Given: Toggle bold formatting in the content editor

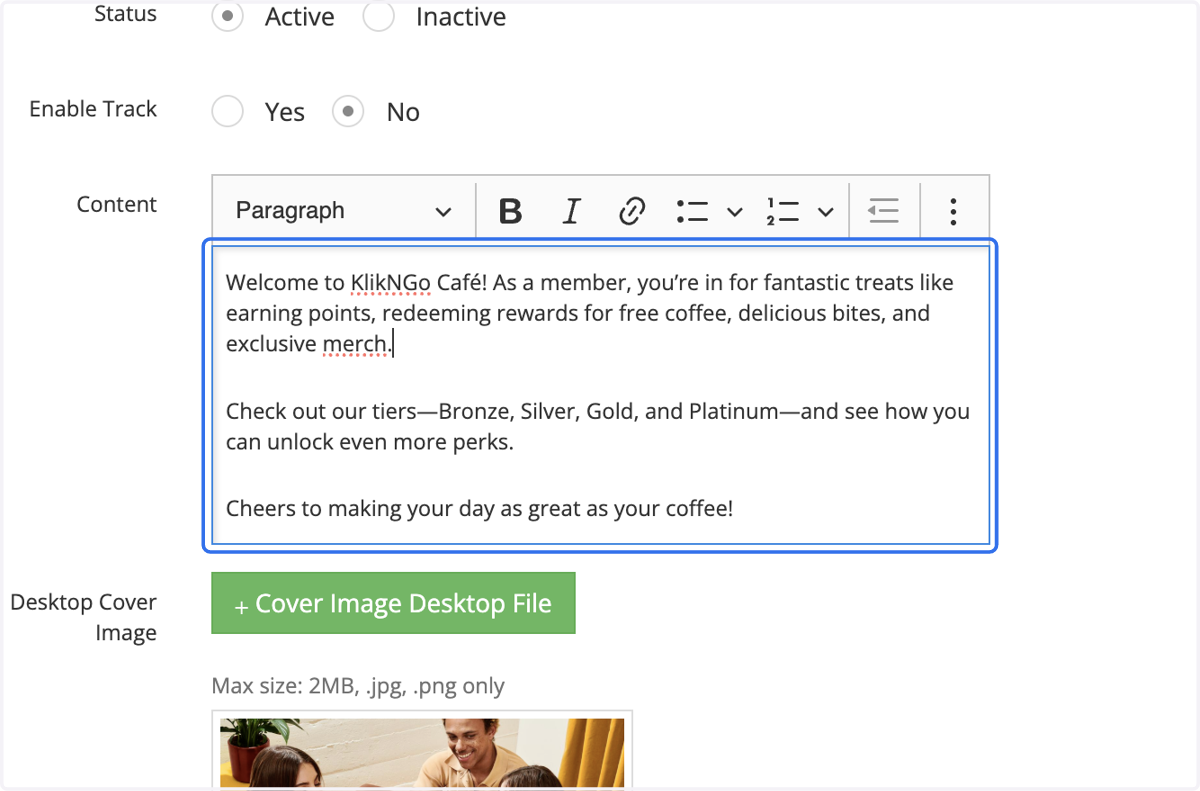Looking at the screenshot, I should pyautogui.click(x=510, y=211).
